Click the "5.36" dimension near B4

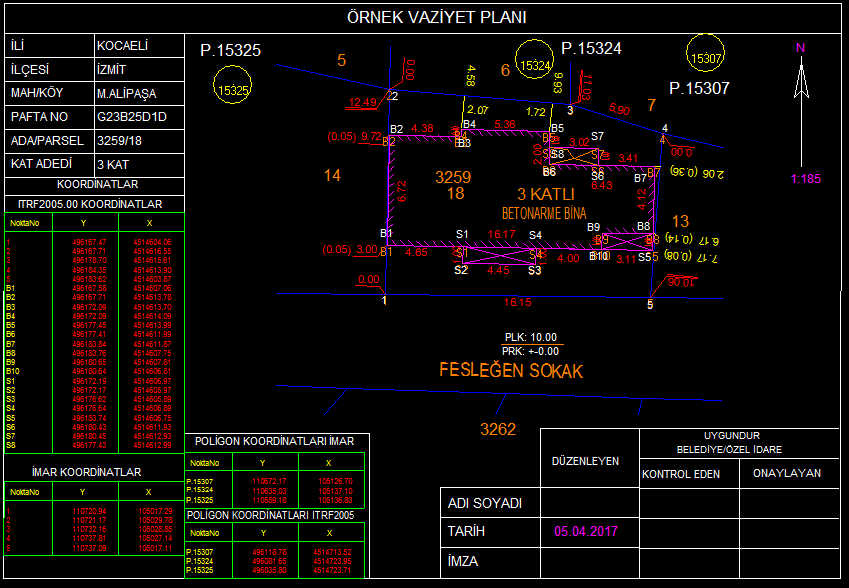[x=505, y=125]
